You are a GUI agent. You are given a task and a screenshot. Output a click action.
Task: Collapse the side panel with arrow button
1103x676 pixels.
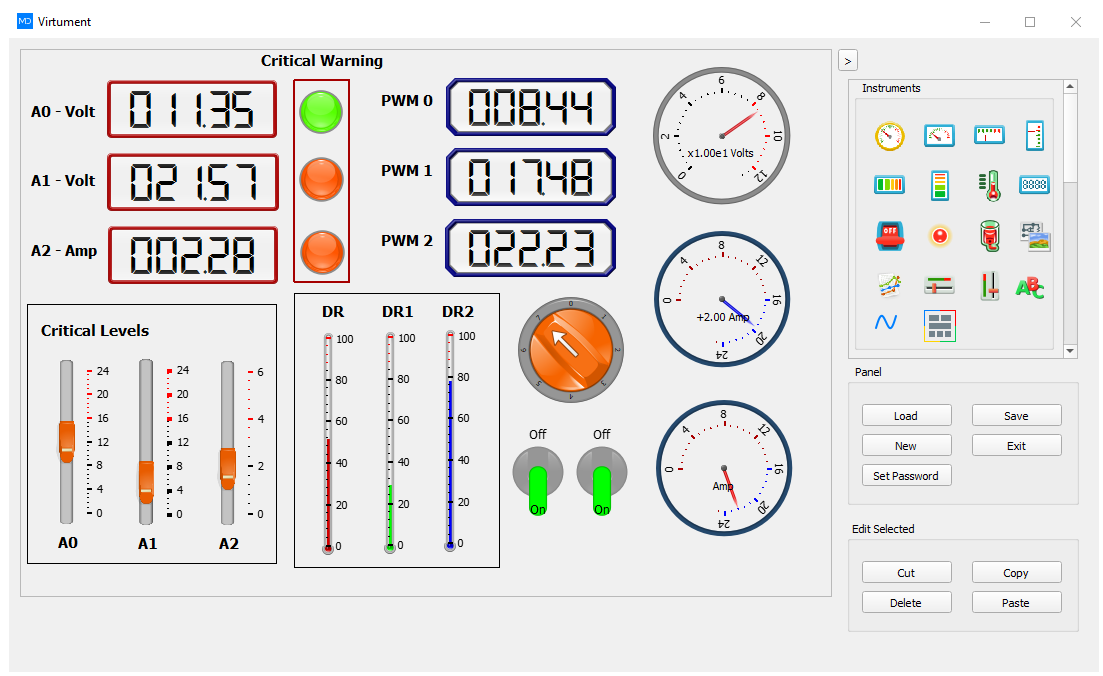click(847, 61)
